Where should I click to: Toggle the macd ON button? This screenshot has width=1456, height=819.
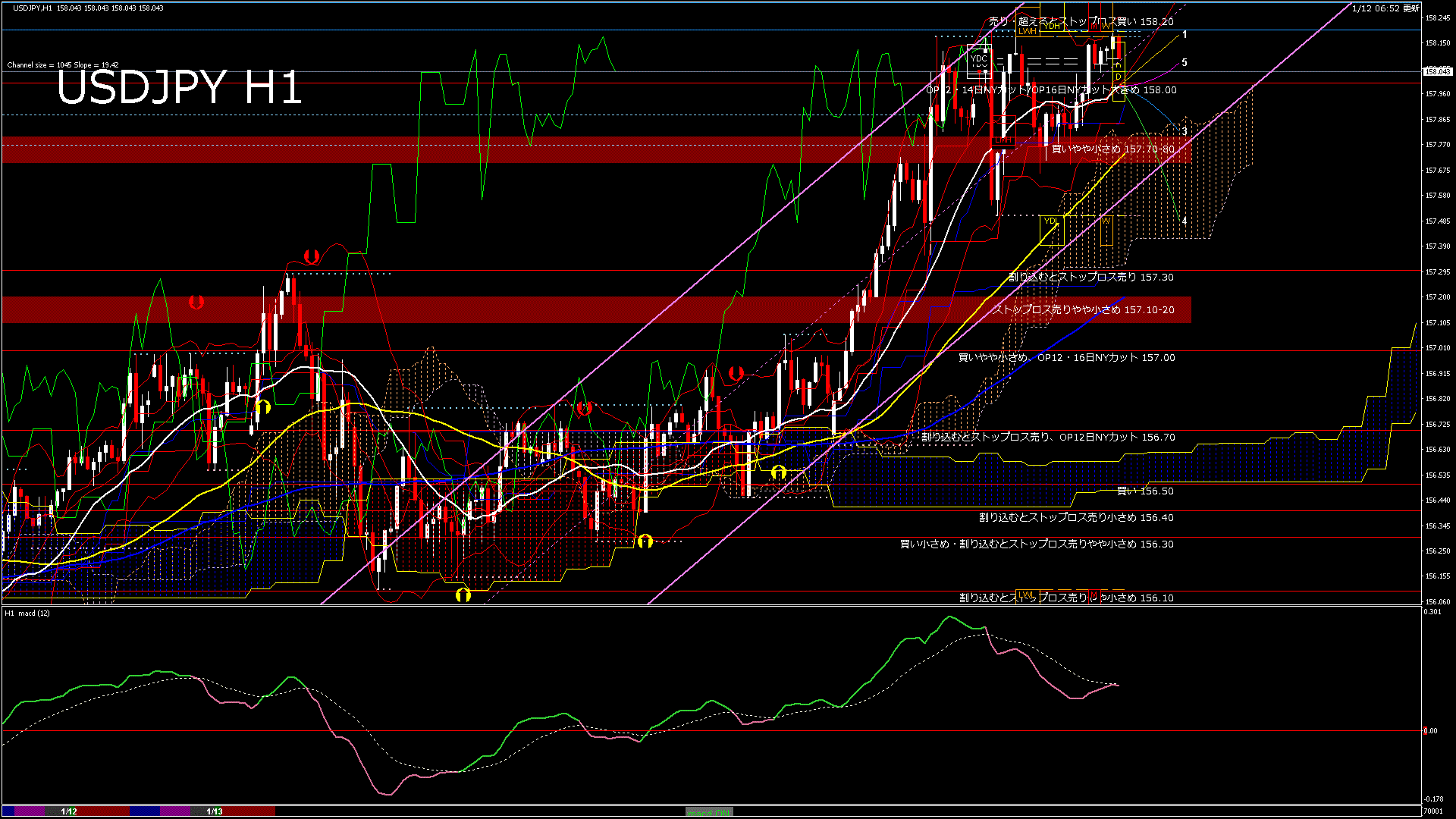709,812
